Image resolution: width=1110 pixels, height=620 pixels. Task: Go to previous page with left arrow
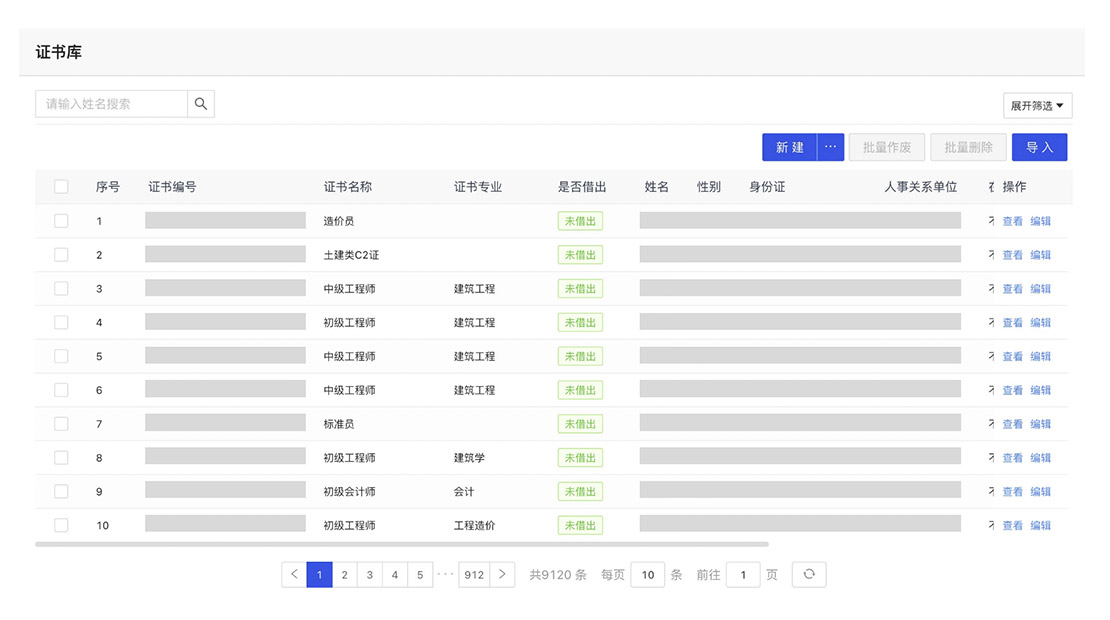[294, 574]
